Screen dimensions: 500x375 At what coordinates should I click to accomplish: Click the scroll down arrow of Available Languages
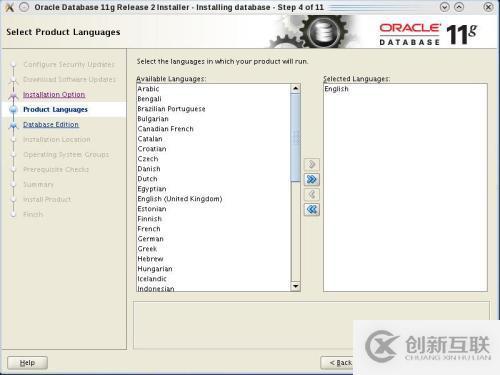click(x=295, y=286)
